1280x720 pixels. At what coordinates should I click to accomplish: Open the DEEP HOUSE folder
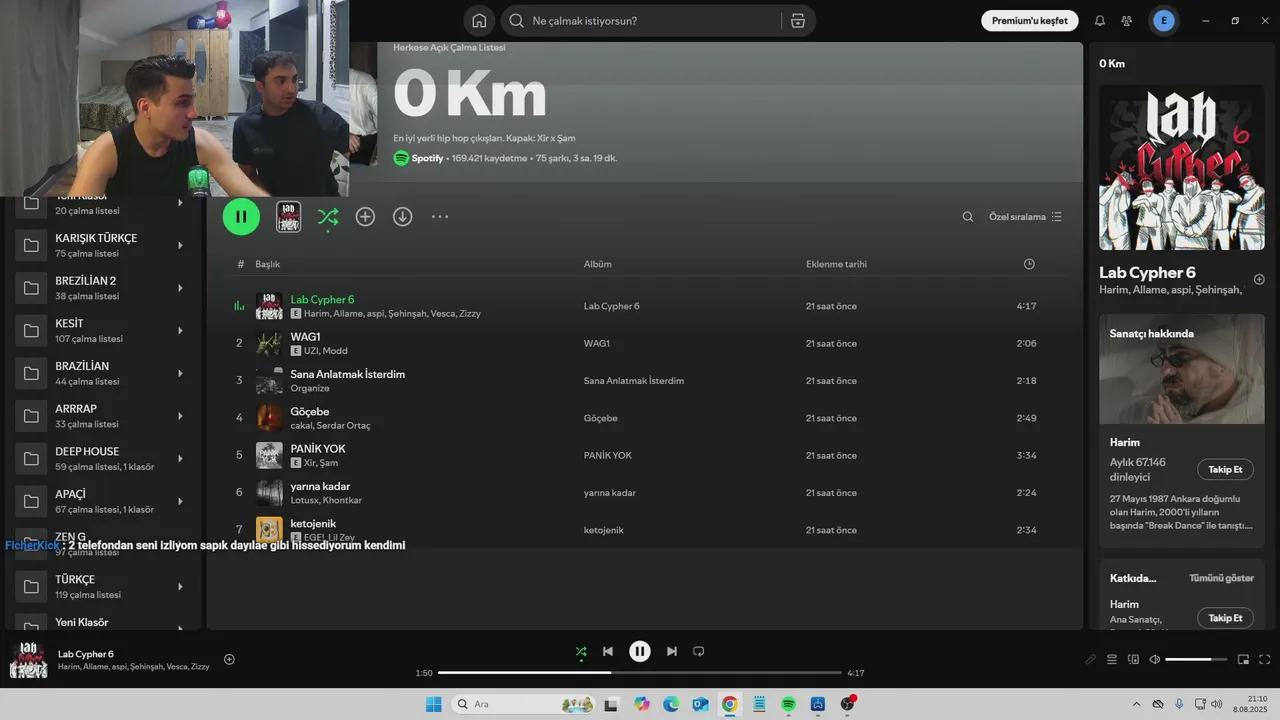click(x=105, y=458)
